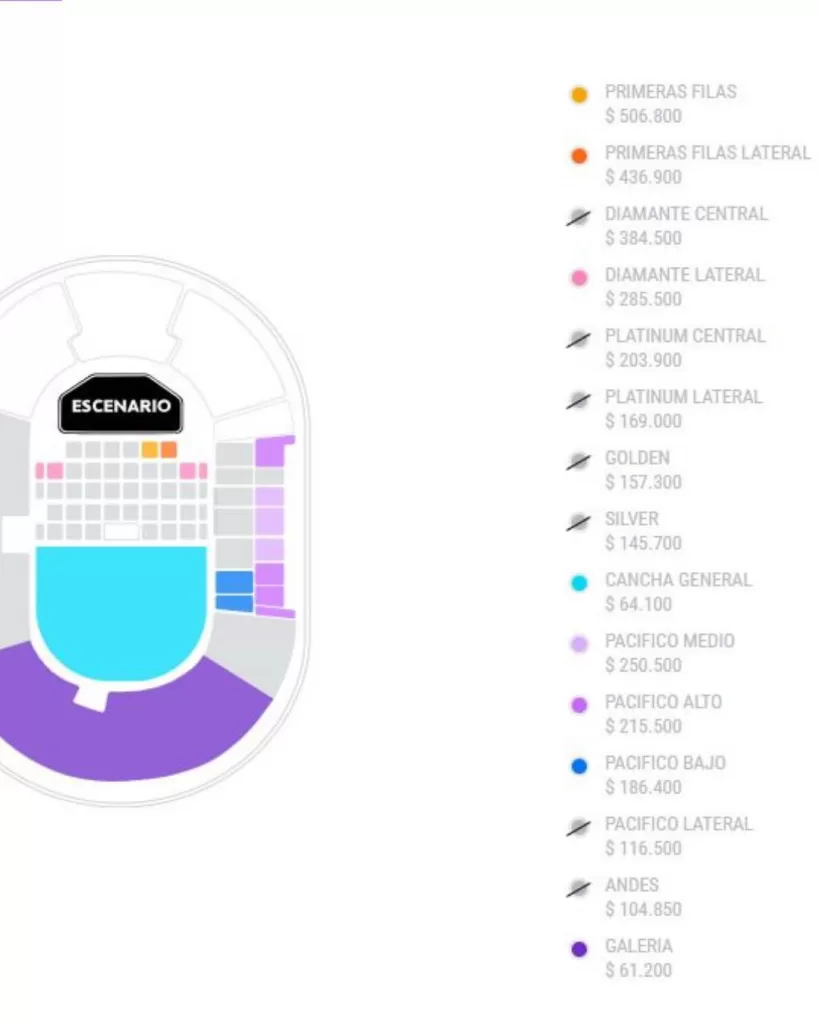This screenshot has width=819, height=1024.
Task: Click the unavailable icon next to Golden
Action: point(578,461)
